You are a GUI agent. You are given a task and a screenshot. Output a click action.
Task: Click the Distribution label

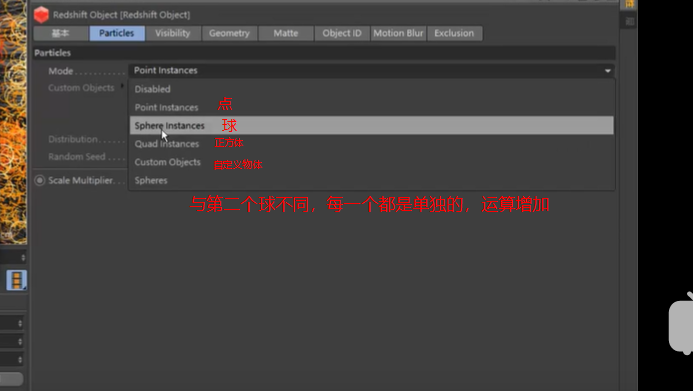pyautogui.click(x=73, y=139)
